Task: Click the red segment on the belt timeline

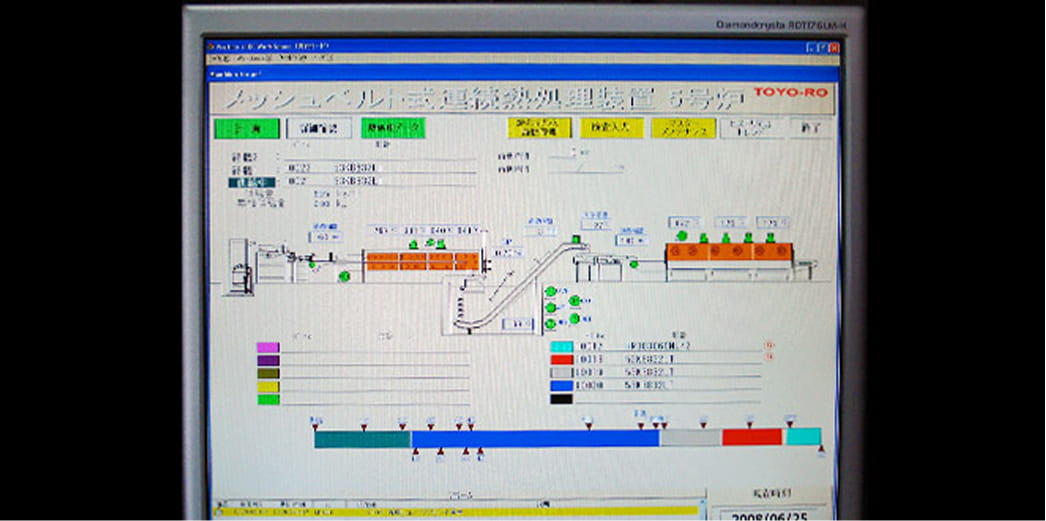Action: pos(751,437)
